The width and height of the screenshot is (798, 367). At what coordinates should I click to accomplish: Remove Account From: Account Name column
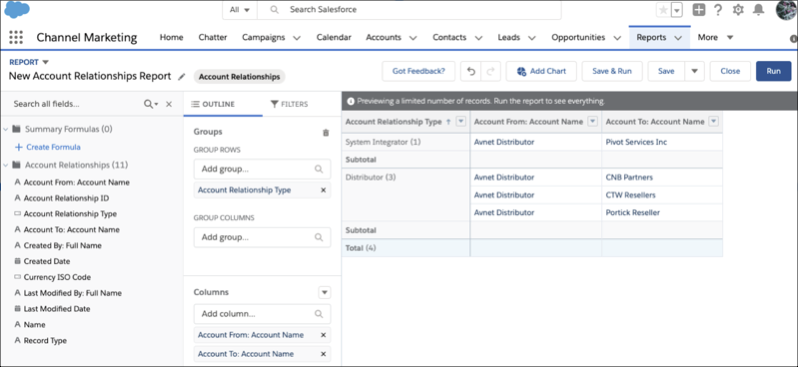pyautogui.click(x=323, y=335)
